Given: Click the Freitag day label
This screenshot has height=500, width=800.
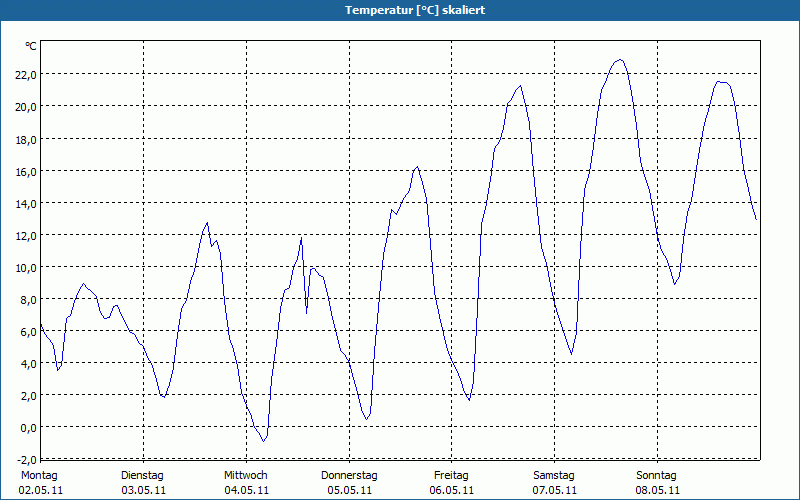Looking at the screenshot, I should tap(452, 476).
